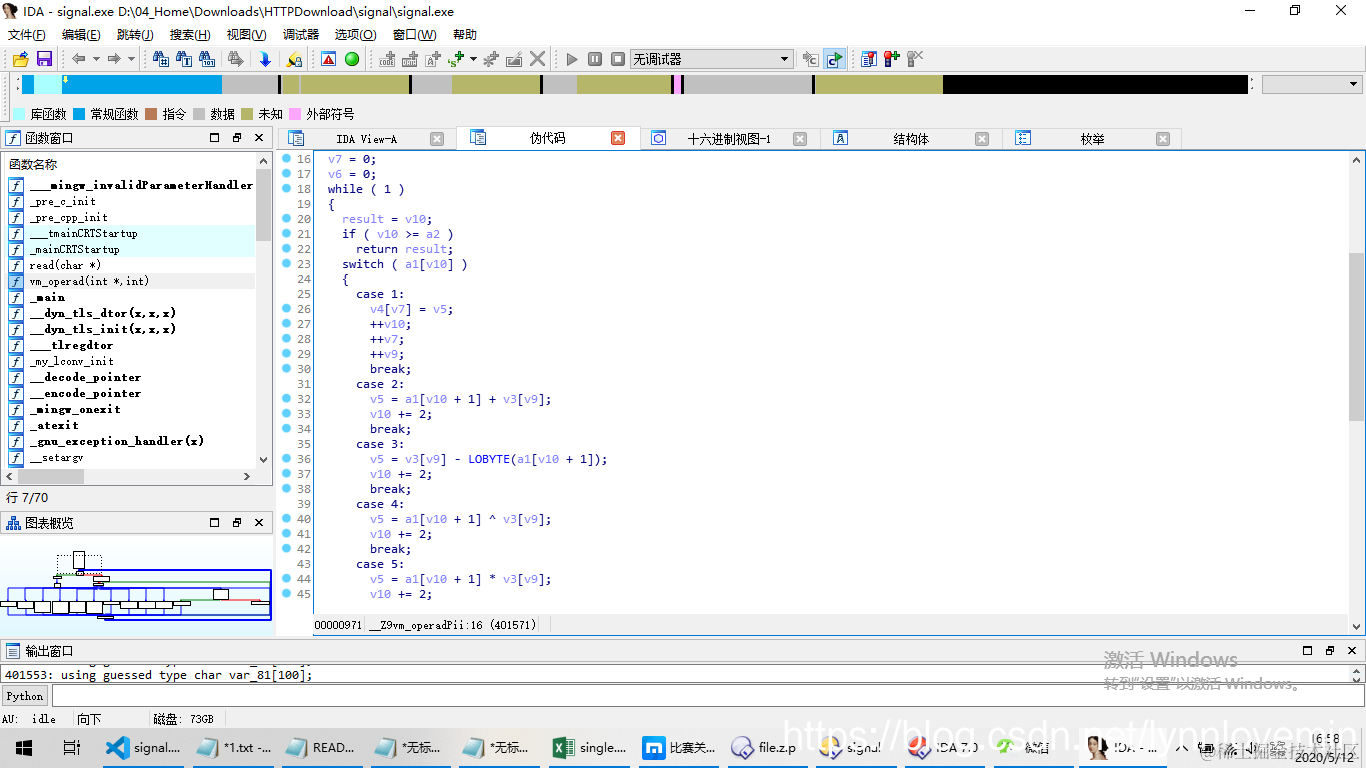Click the red warning window icon
Viewport: 1366px width, 768px height.
pos(328,59)
